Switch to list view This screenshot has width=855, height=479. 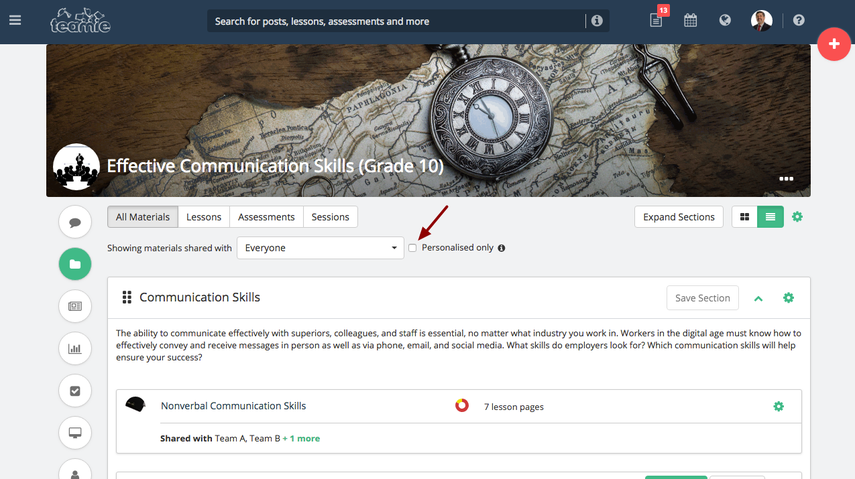[x=770, y=217]
